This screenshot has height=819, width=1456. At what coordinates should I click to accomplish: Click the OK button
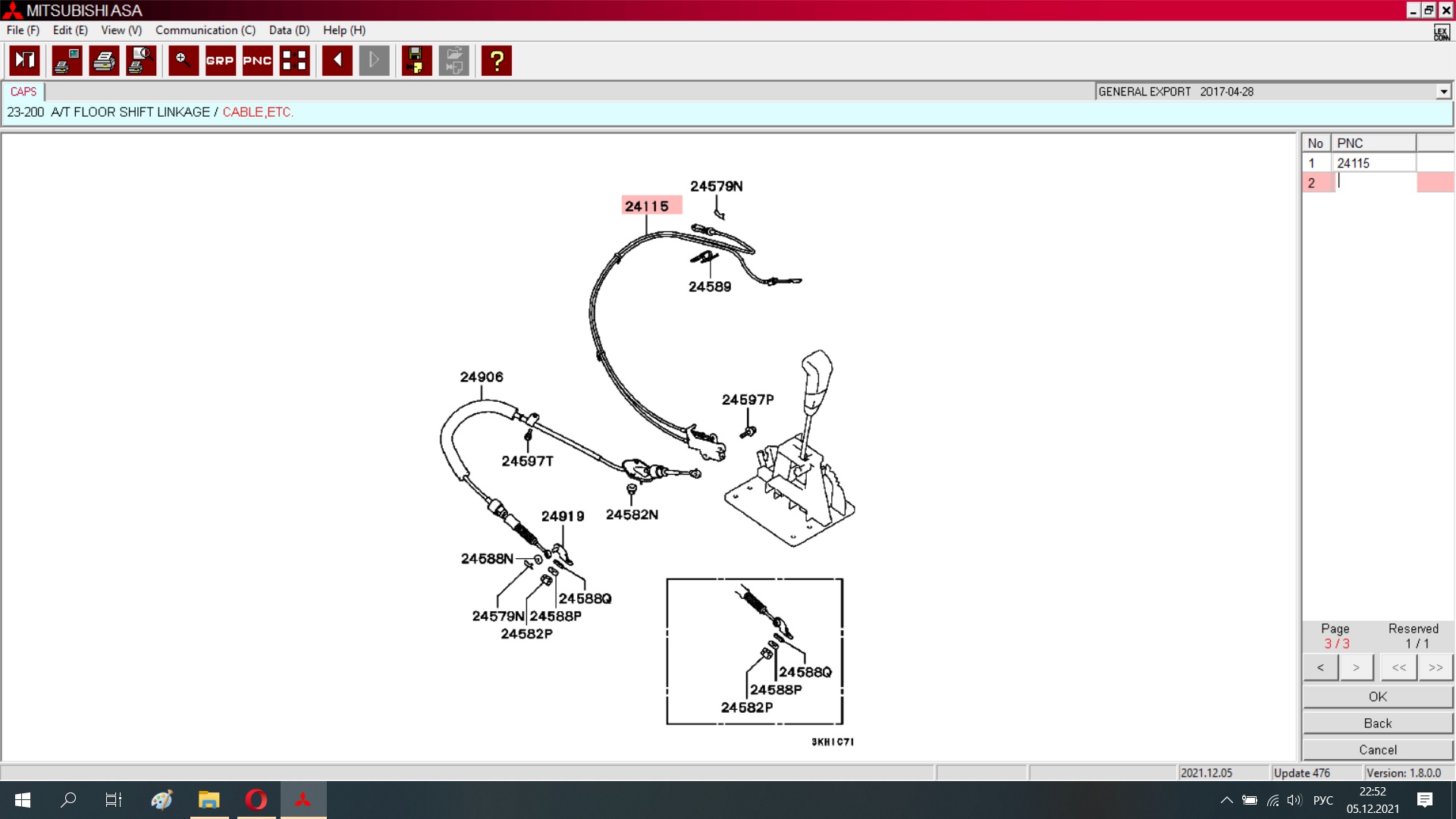click(x=1378, y=697)
